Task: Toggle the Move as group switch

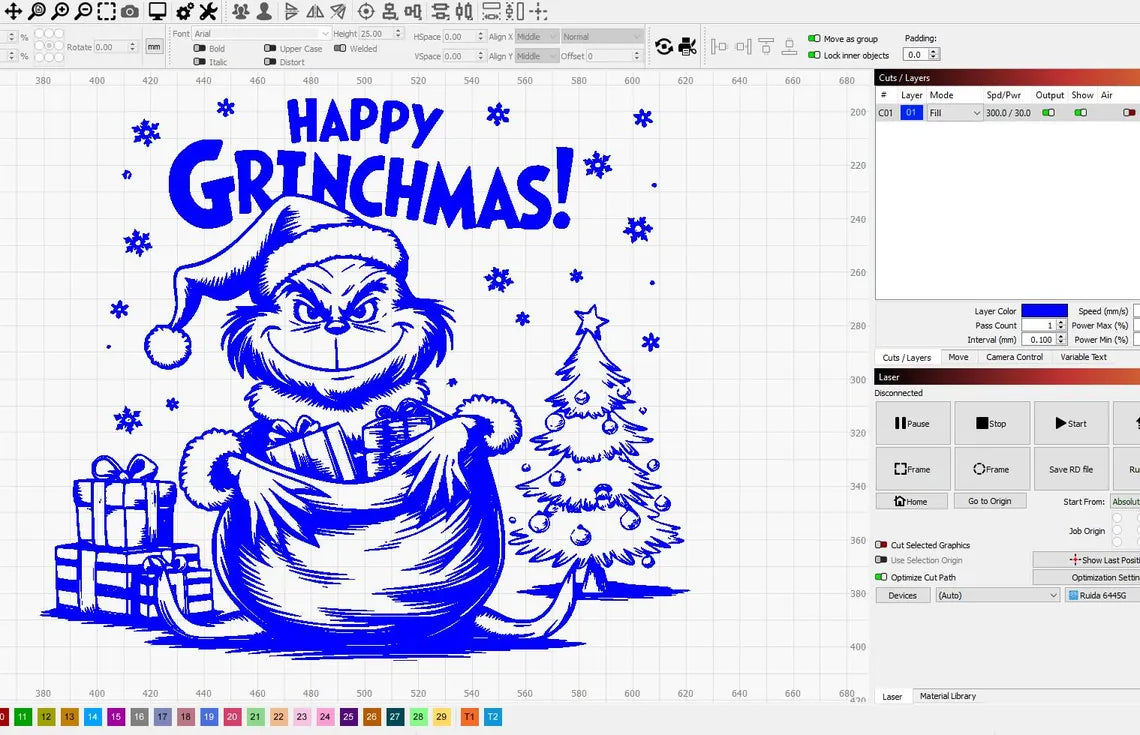Action: point(814,39)
